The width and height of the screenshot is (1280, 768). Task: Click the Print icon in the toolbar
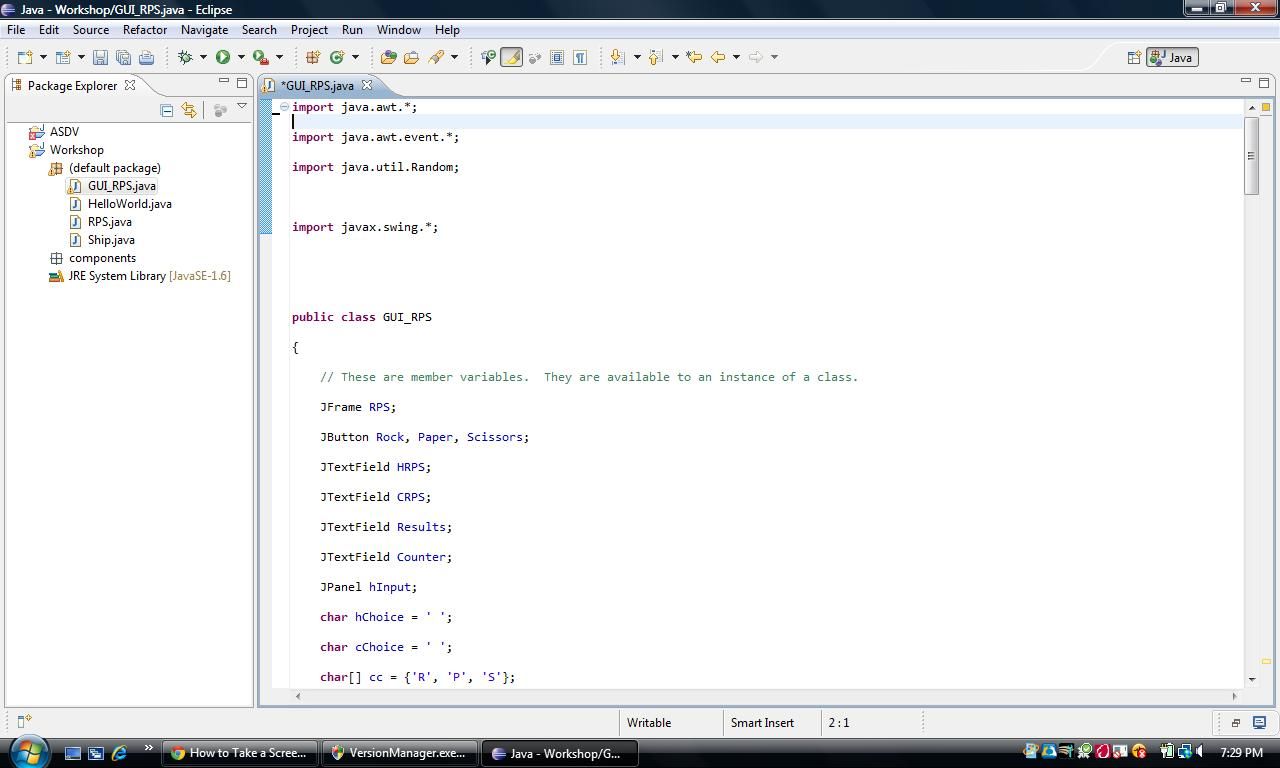146,58
